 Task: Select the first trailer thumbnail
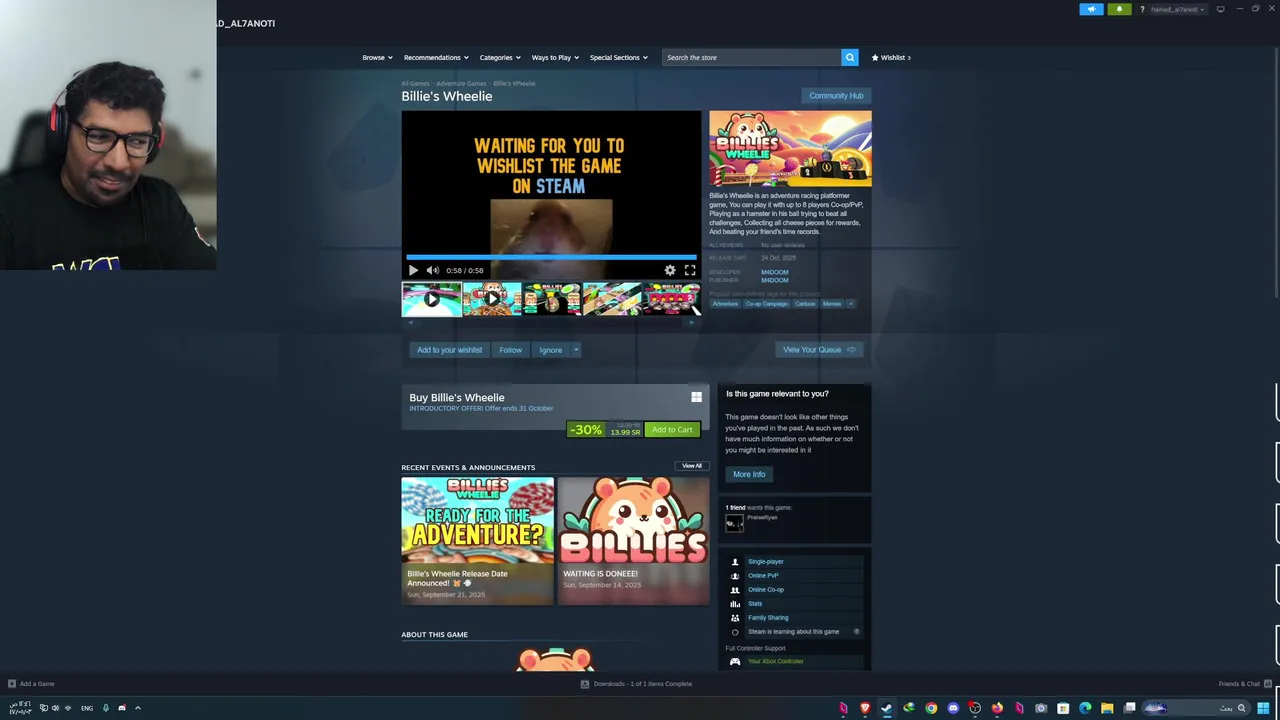point(431,299)
